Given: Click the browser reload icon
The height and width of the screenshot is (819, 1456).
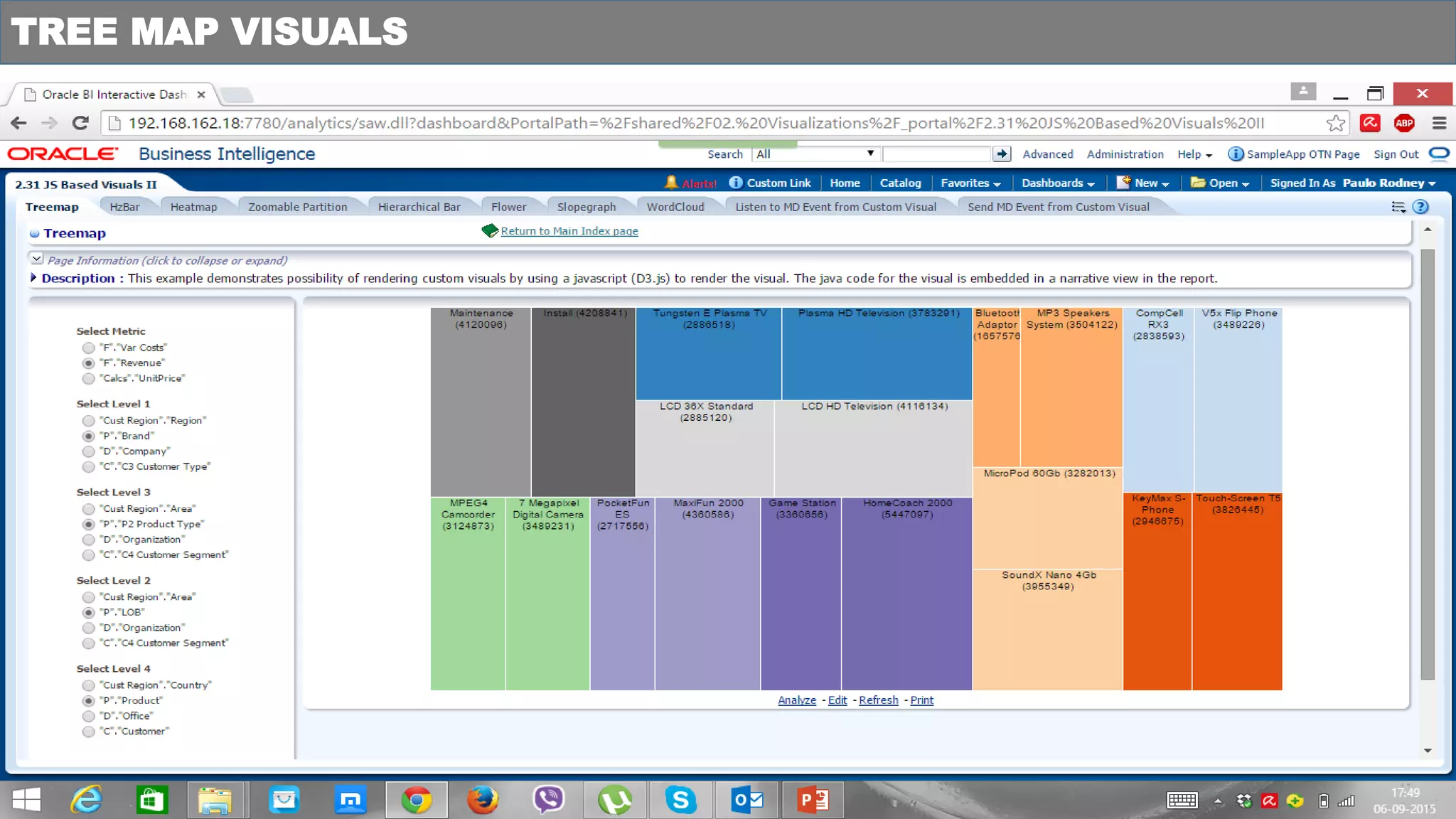Looking at the screenshot, I should click(x=80, y=123).
